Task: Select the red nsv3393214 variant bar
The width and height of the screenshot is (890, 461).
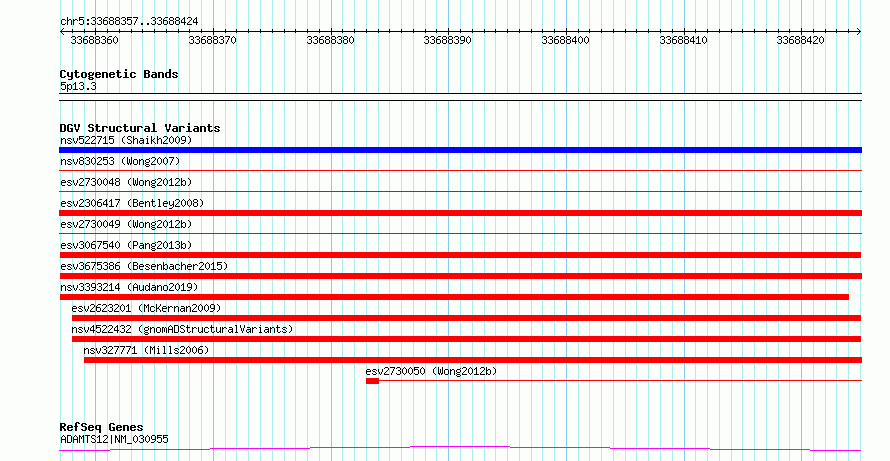Action: point(454,297)
